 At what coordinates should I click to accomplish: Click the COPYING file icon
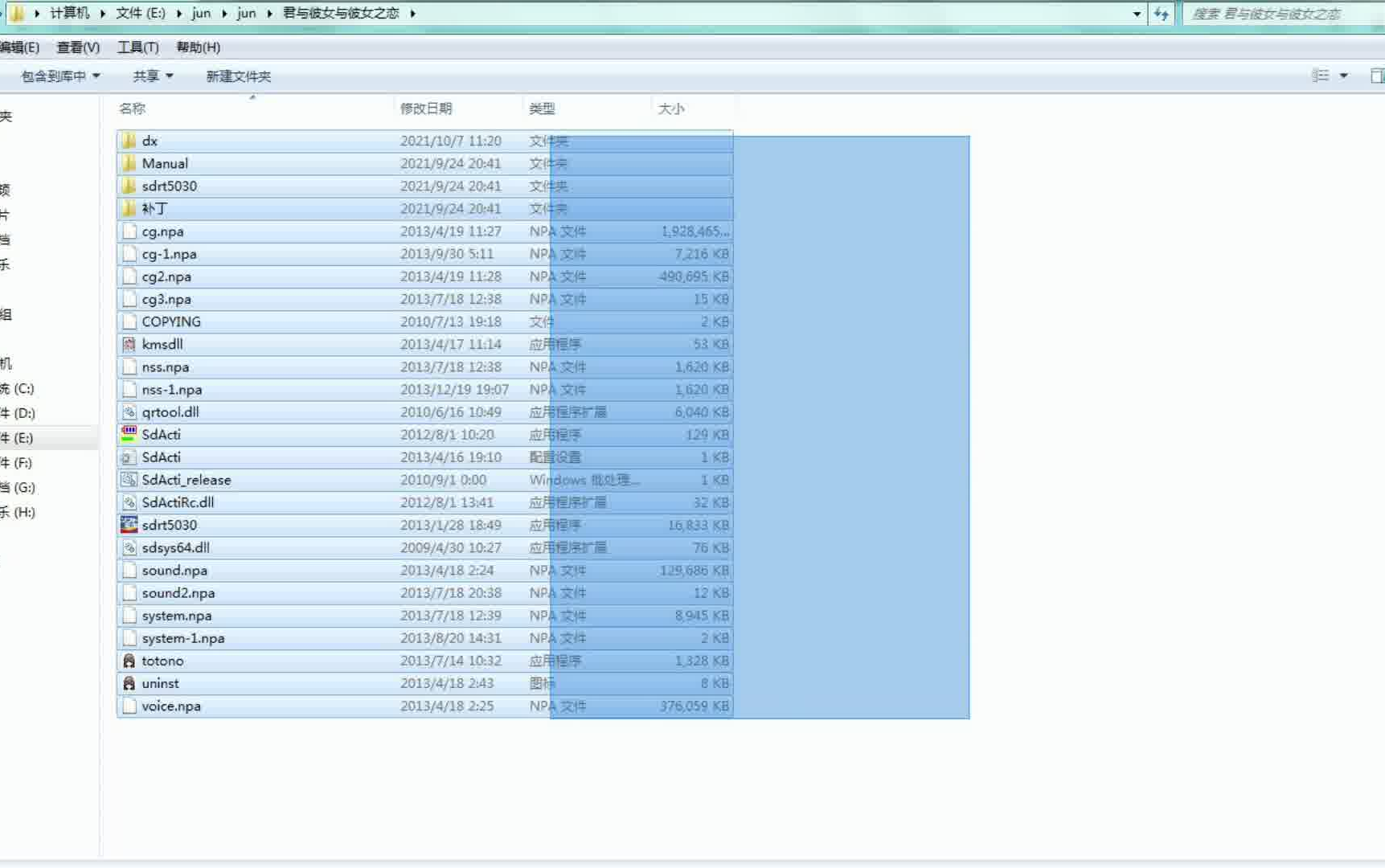tap(129, 321)
